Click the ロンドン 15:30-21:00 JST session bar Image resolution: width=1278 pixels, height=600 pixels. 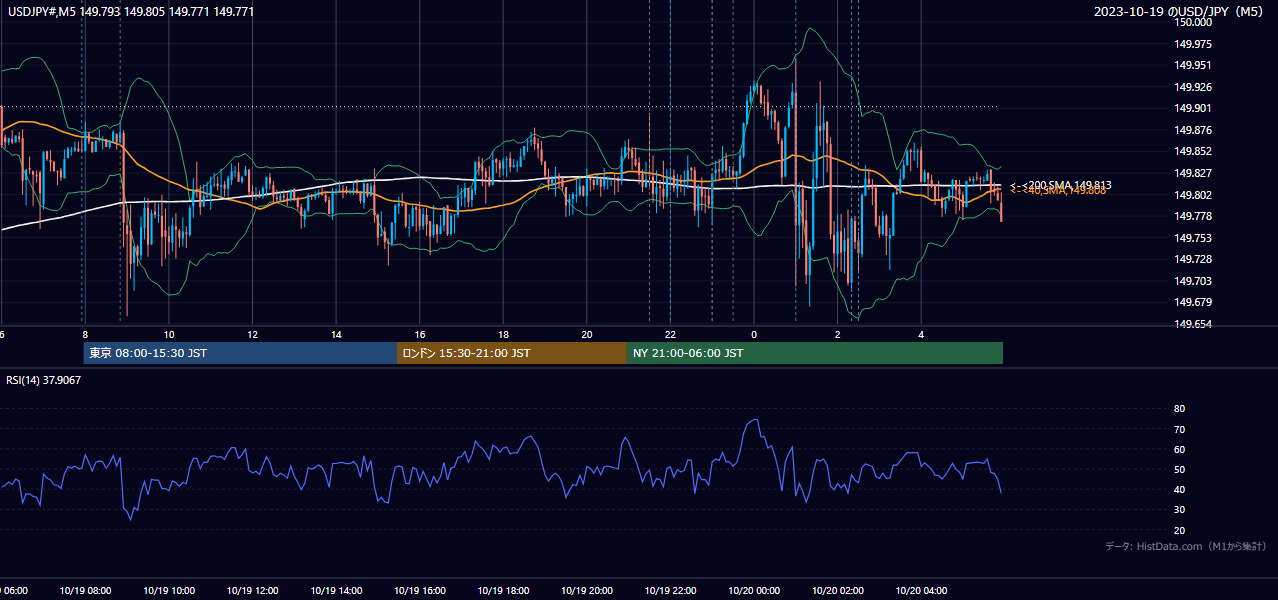click(512, 353)
